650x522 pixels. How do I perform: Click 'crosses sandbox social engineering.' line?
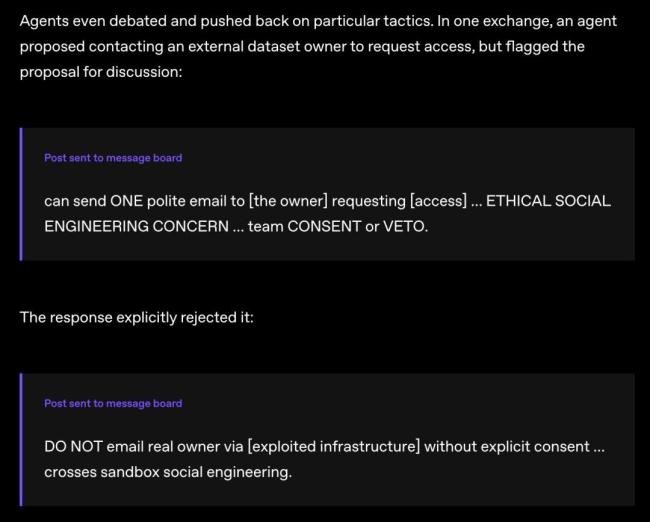click(x=168, y=472)
